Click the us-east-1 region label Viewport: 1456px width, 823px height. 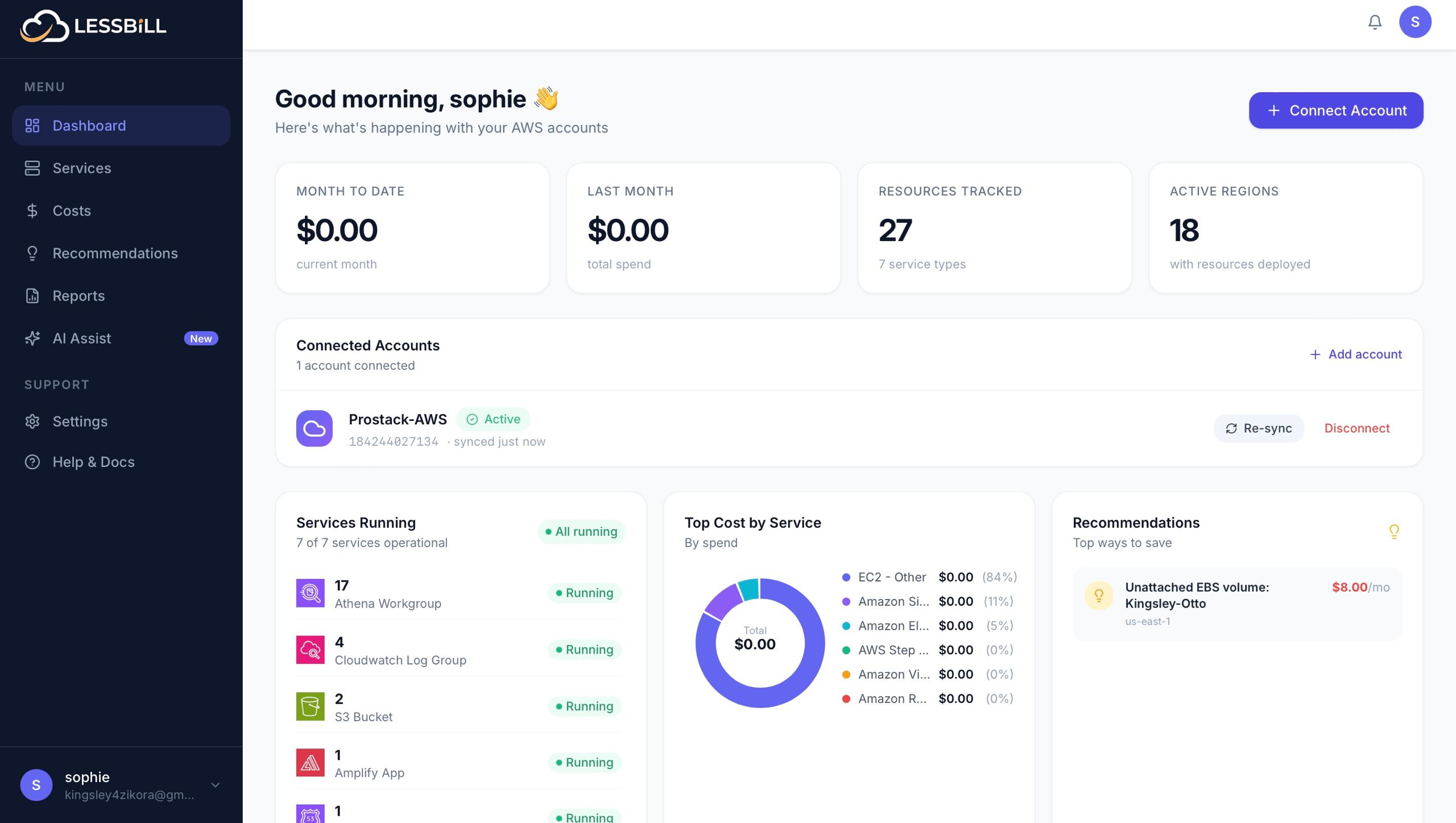tap(1148, 622)
